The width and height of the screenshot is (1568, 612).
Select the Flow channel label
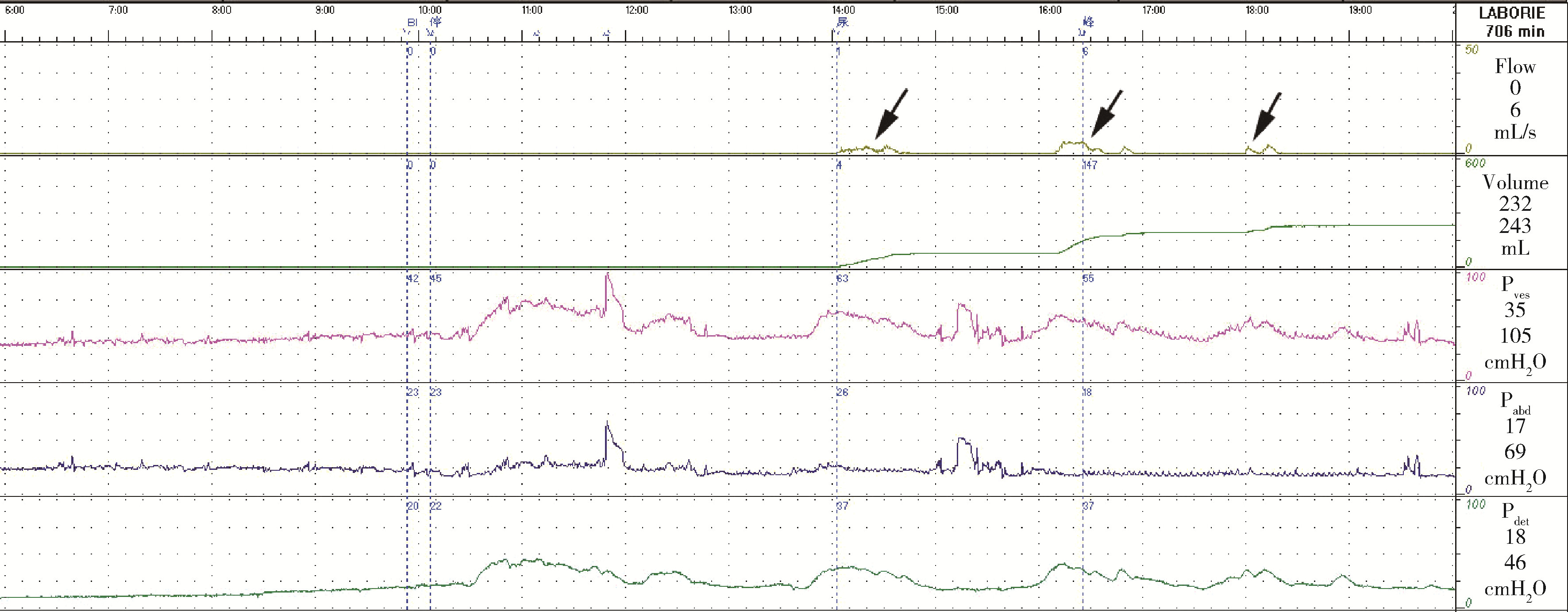click(x=1514, y=66)
